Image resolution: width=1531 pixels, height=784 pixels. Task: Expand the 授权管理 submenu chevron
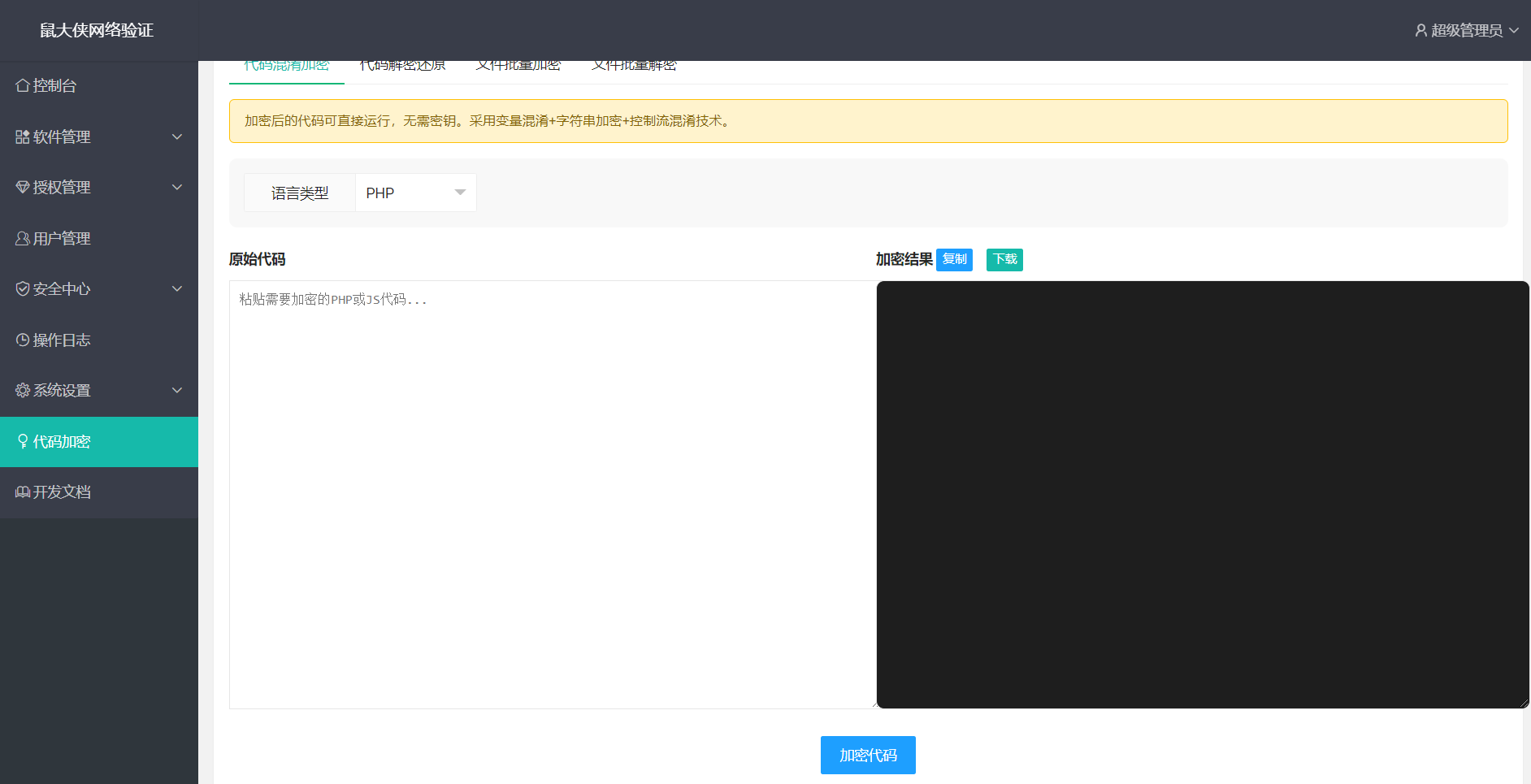177,187
